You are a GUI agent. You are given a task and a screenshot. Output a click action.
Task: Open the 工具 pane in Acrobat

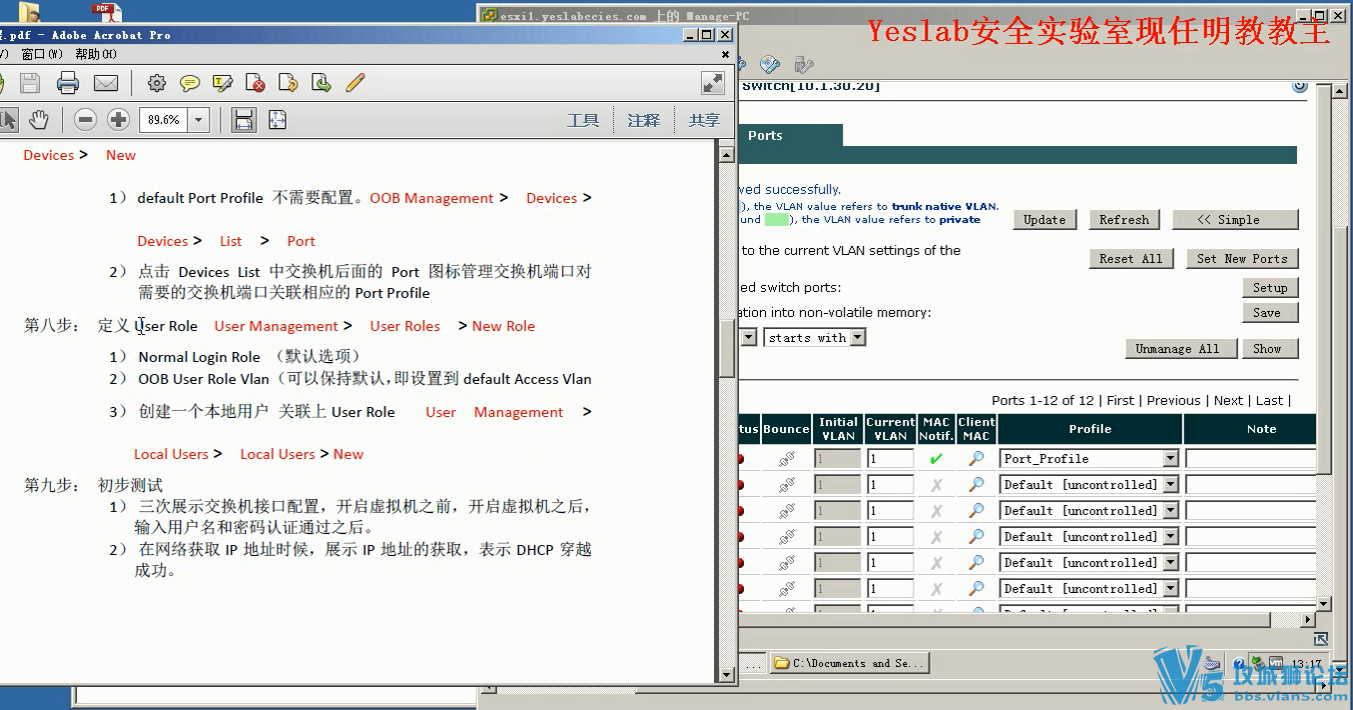pyautogui.click(x=583, y=120)
